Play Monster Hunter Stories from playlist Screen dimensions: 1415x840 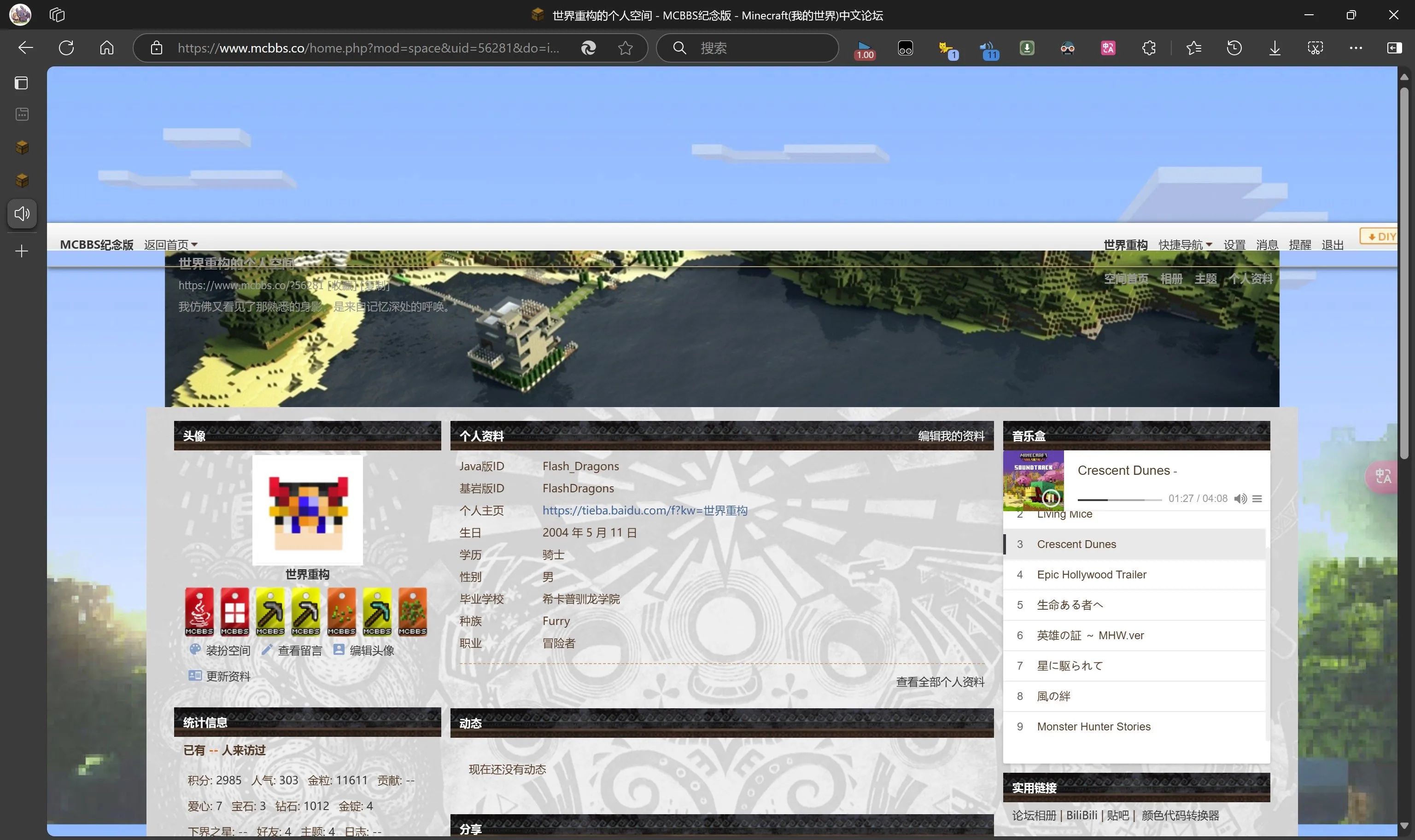tap(1134, 727)
